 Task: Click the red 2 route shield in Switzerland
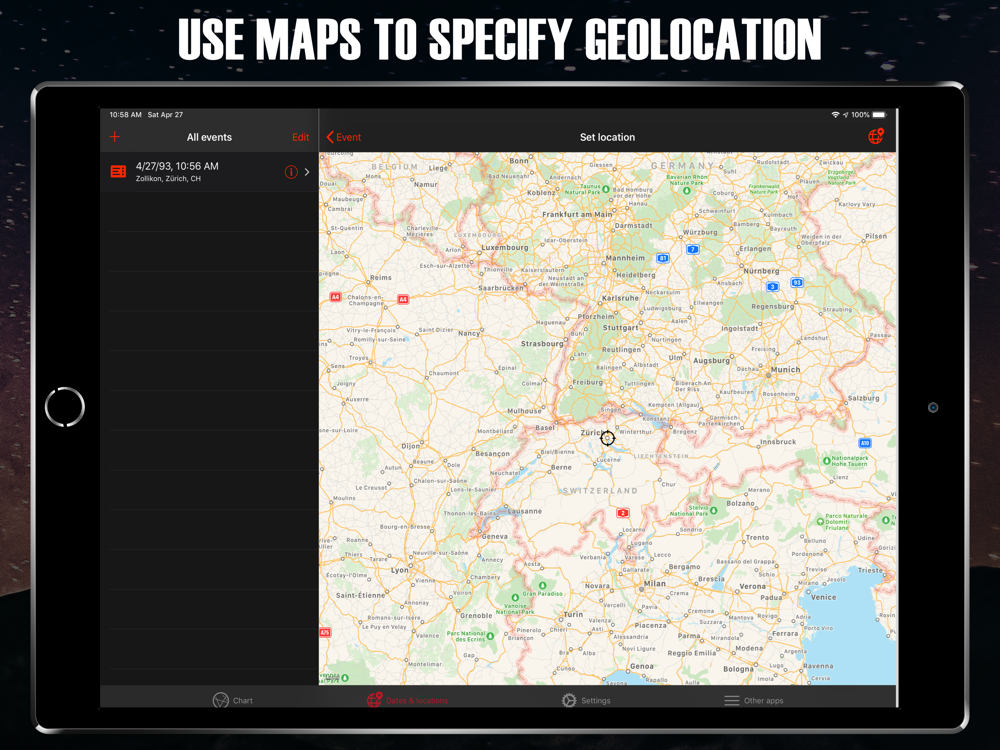[x=623, y=513]
